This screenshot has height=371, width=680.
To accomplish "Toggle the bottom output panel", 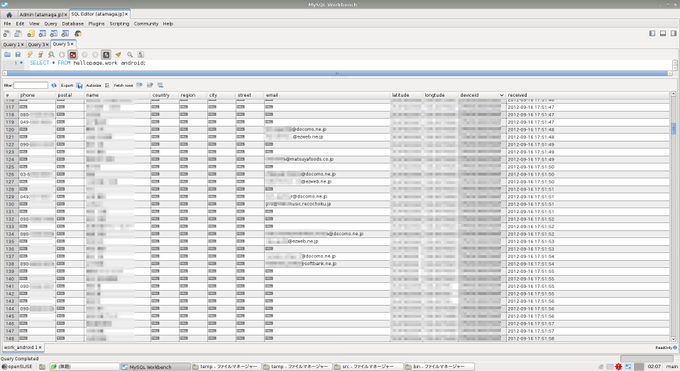I will click(x=663, y=33).
